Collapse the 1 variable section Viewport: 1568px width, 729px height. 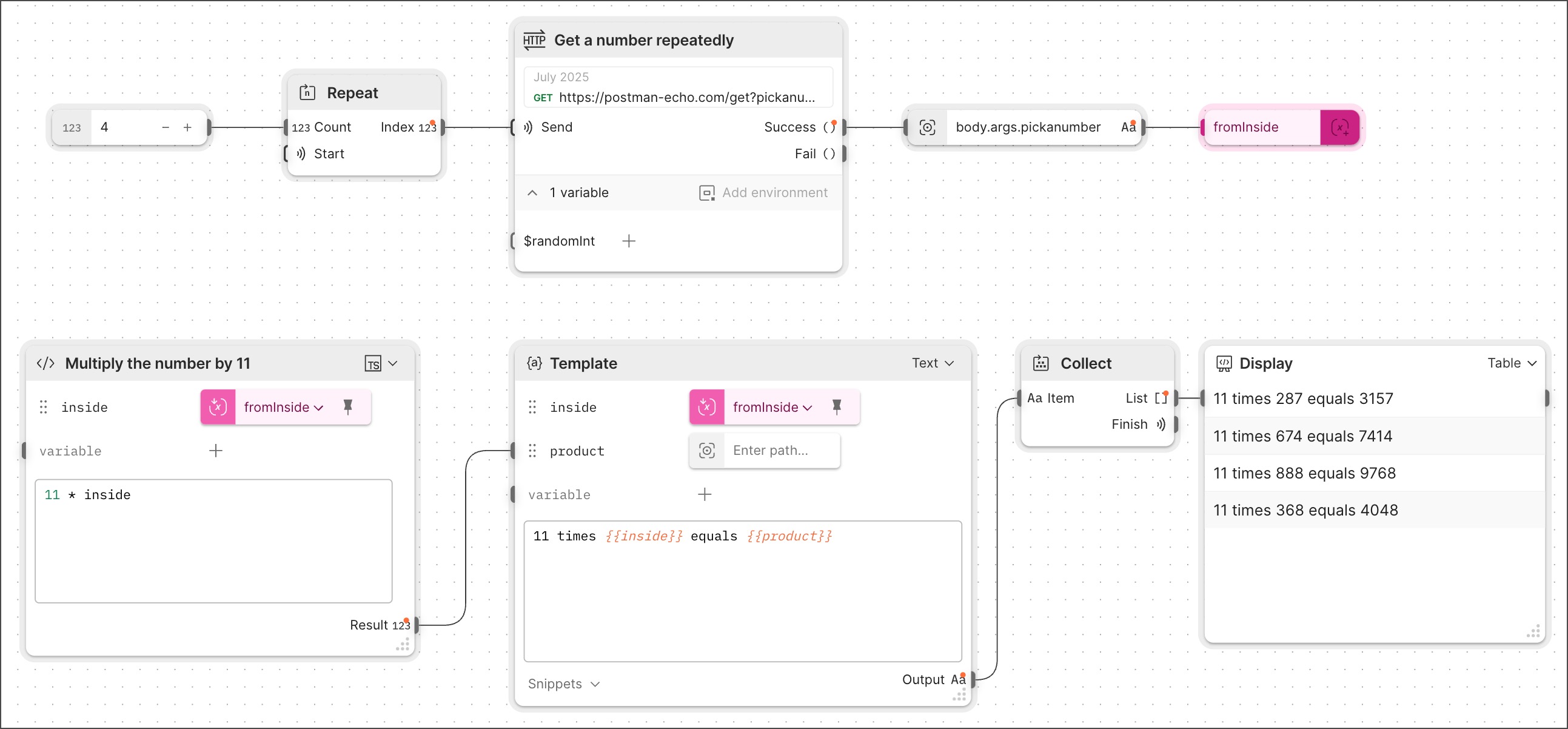[x=532, y=192]
